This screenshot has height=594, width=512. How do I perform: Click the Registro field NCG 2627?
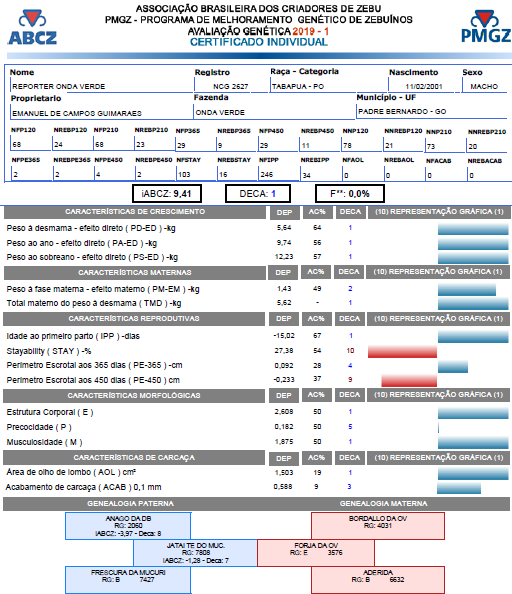tap(231, 86)
